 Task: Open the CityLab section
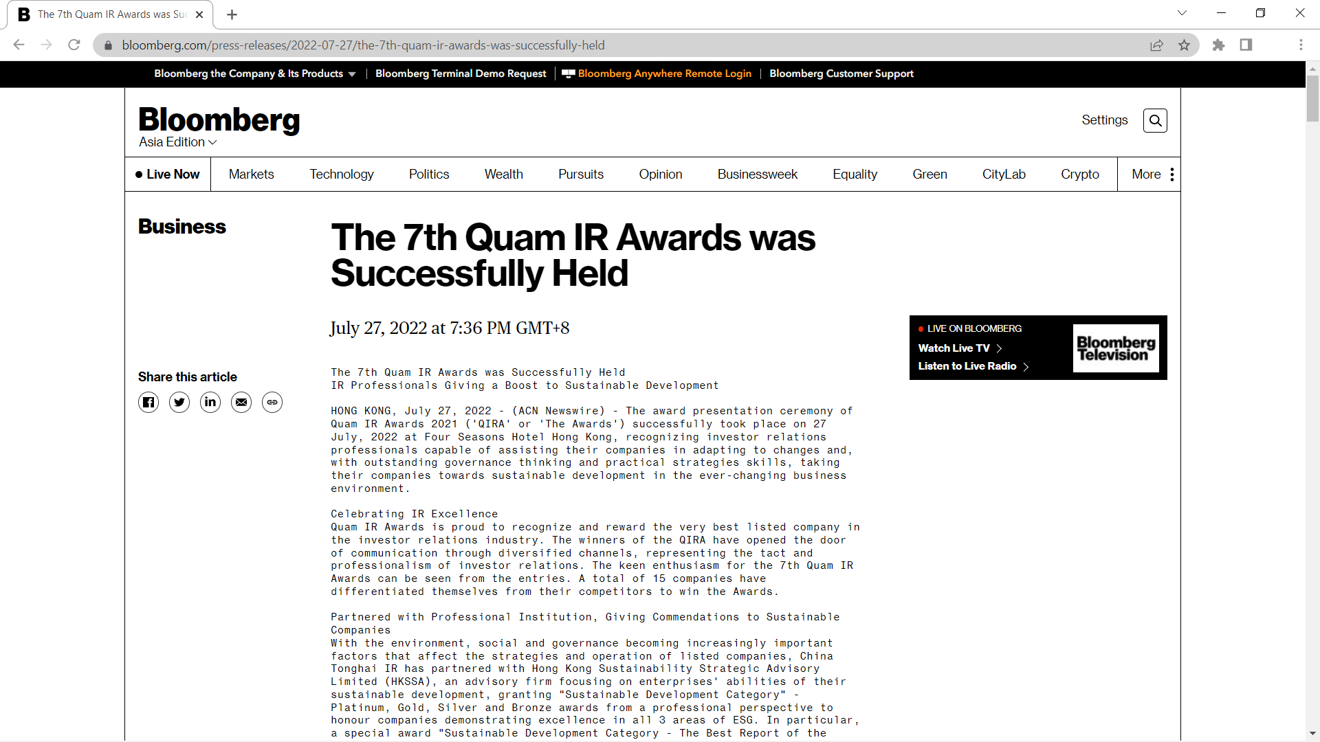pyautogui.click(x=1004, y=174)
